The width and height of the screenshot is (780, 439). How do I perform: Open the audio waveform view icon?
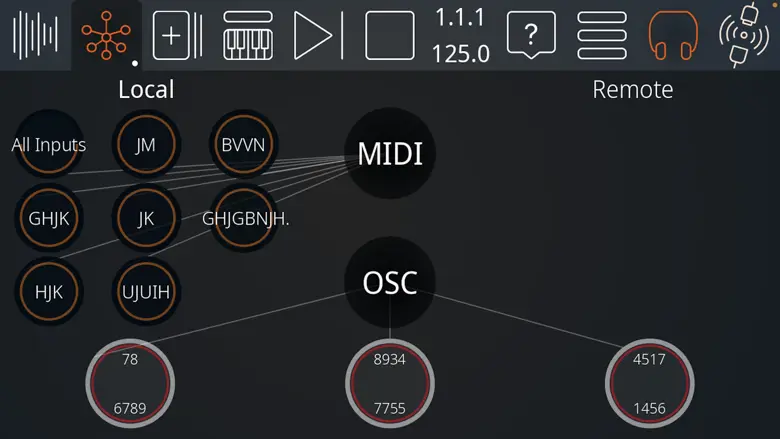[x=35, y=35]
